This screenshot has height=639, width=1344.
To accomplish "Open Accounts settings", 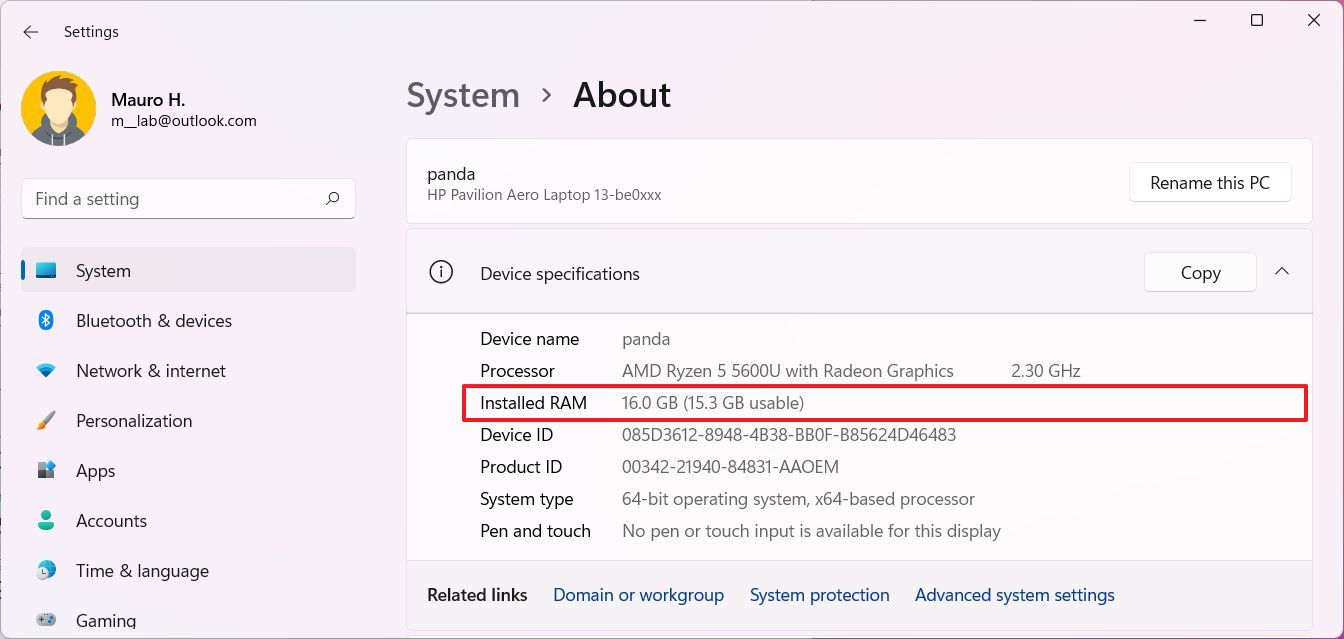I will 111,520.
